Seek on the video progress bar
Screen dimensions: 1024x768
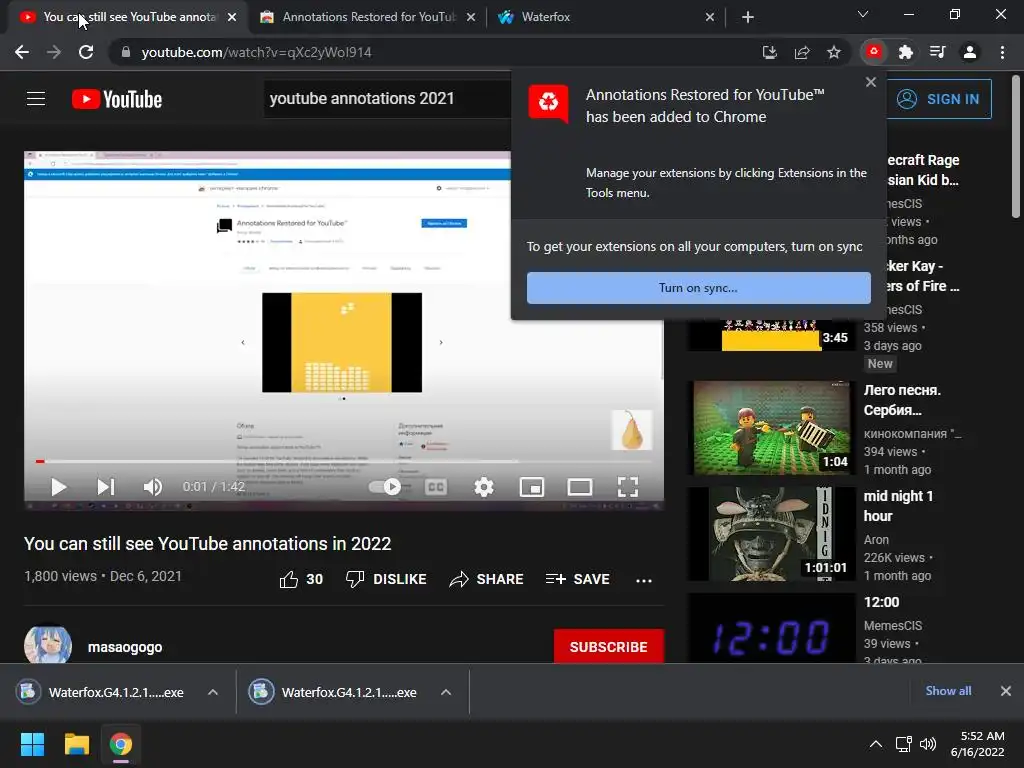click(344, 461)
